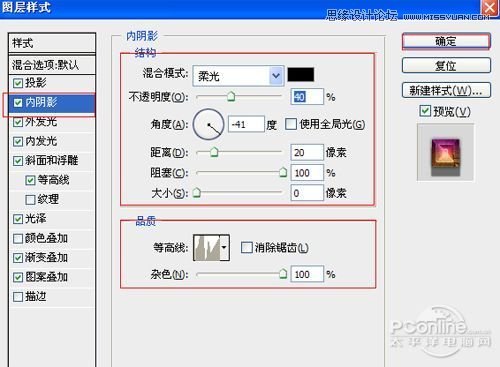Open the 斜面和浮雕 settings panel
The width and height of the screenshot is (500, 367).
coord(52,161)
